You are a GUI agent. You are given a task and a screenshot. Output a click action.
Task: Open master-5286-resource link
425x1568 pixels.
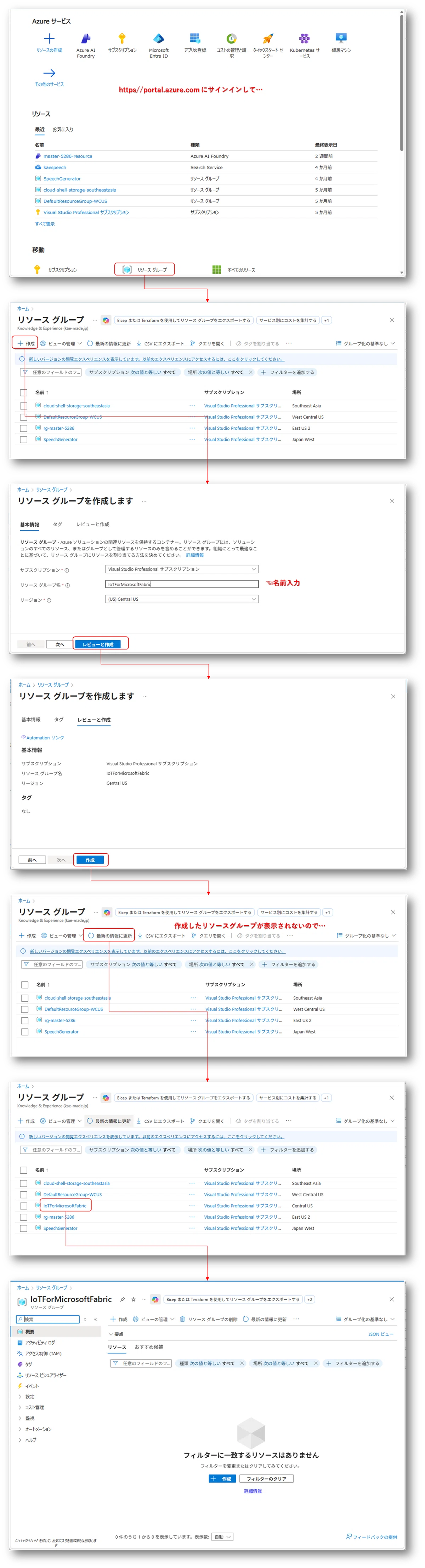point(68,156)
